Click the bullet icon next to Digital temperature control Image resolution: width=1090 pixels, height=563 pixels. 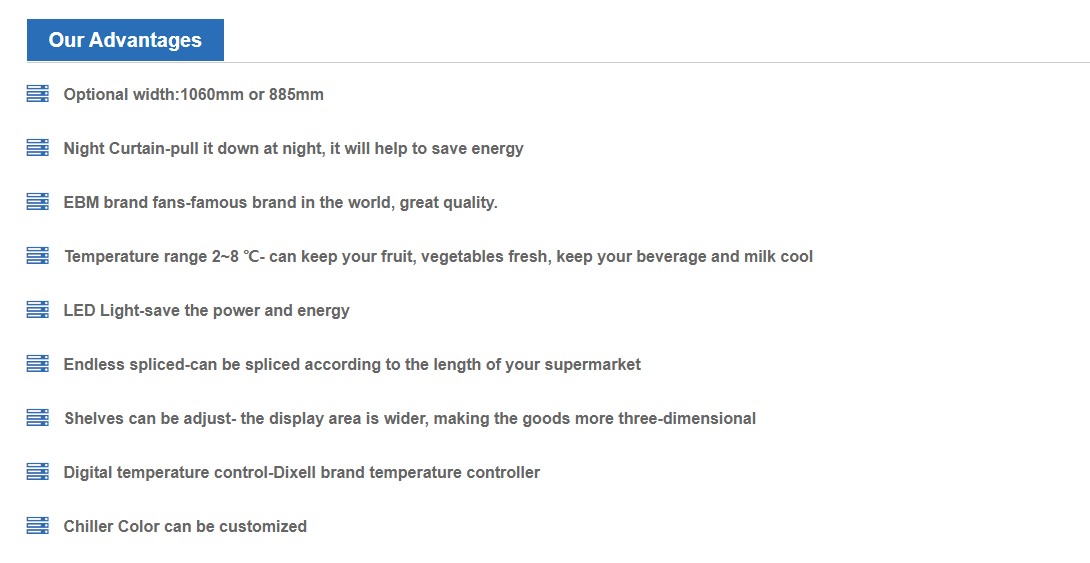point(37,472)
